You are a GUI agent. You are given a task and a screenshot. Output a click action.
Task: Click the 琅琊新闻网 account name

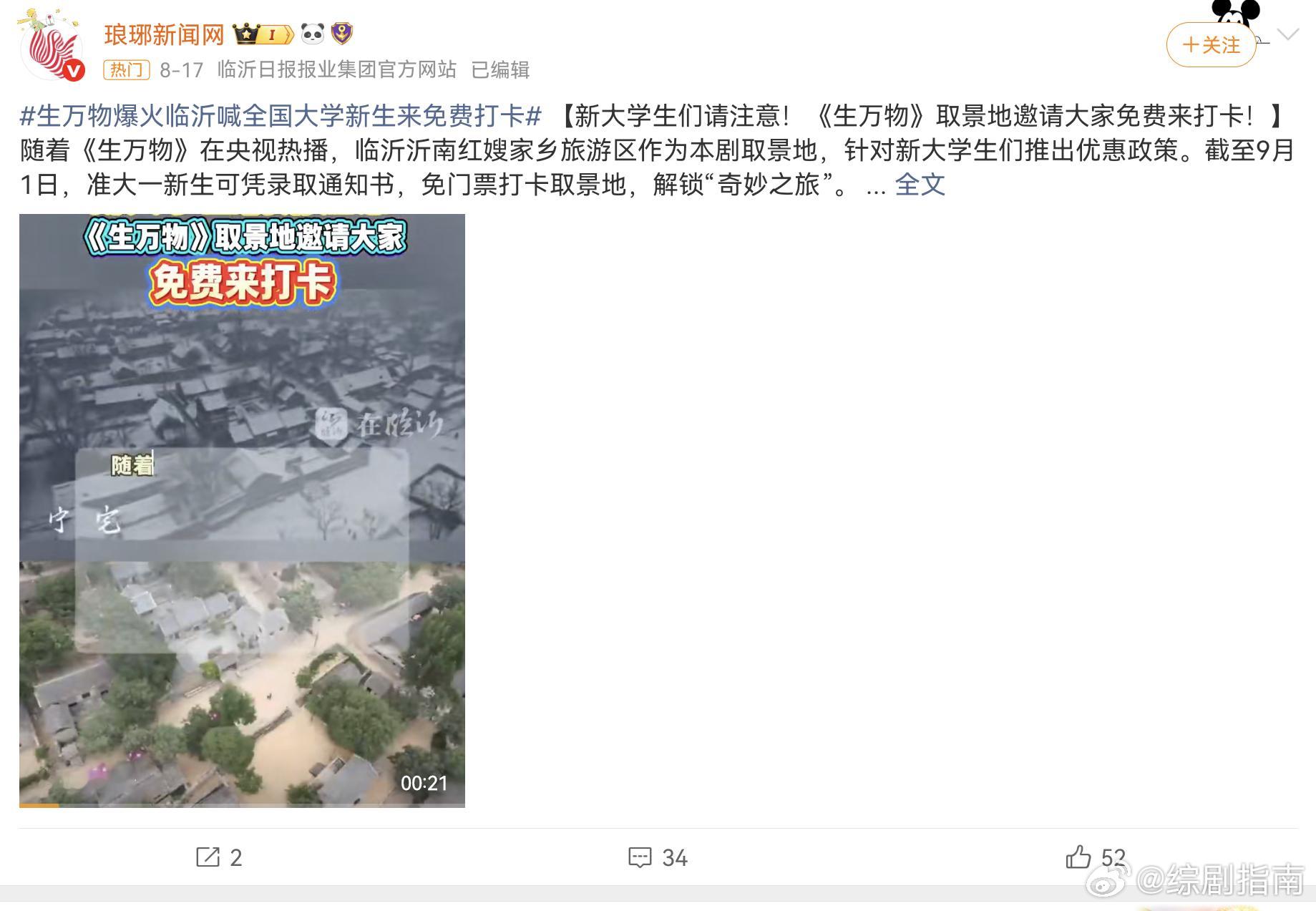click(x=164, y=34)
